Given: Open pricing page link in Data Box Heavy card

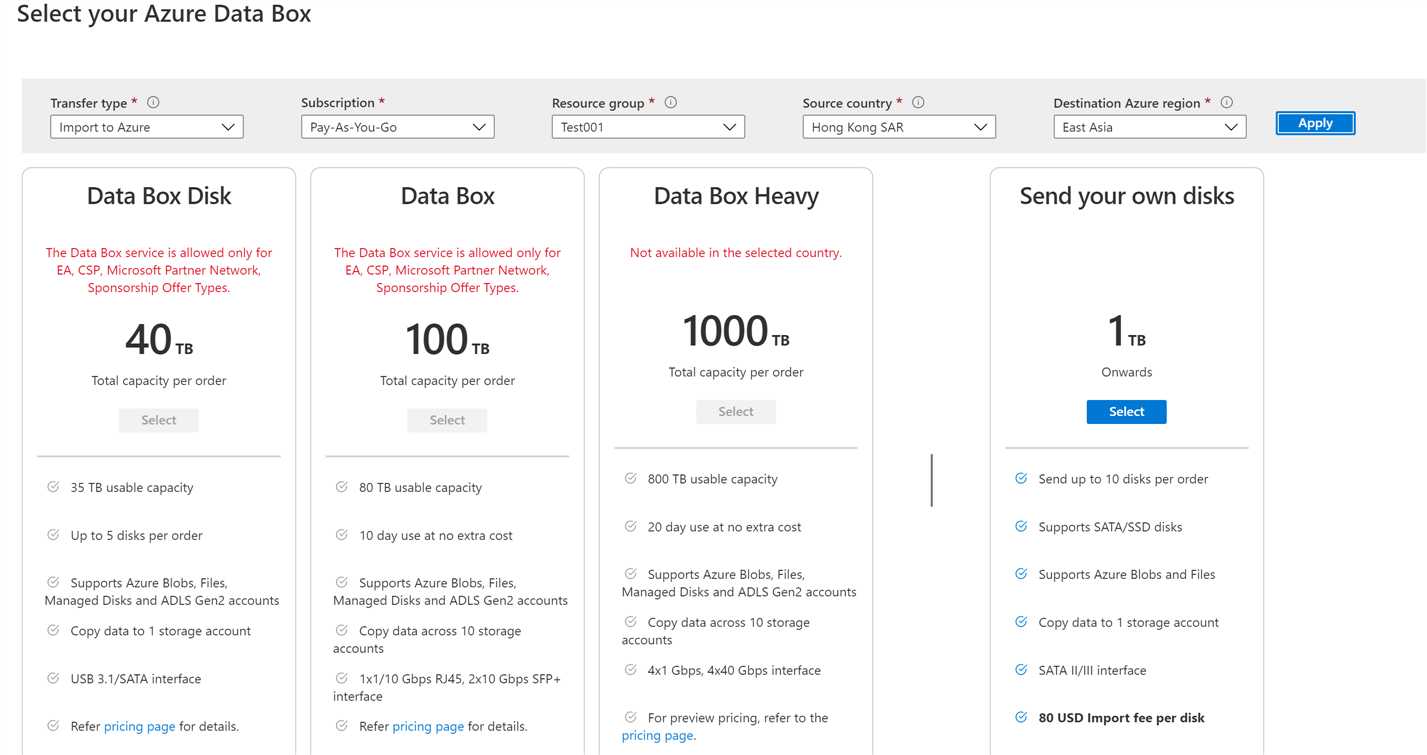Looking at the screenshot, I should 656,735.
